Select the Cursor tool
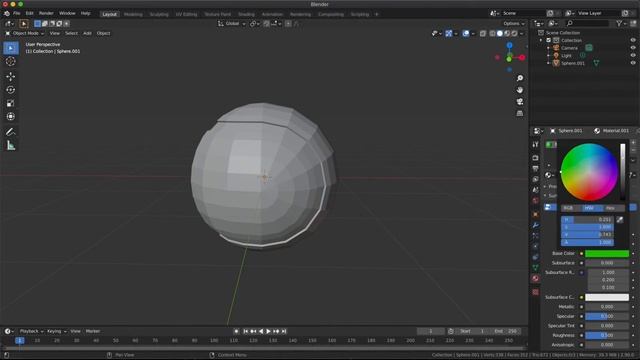 tap(11, 61)
